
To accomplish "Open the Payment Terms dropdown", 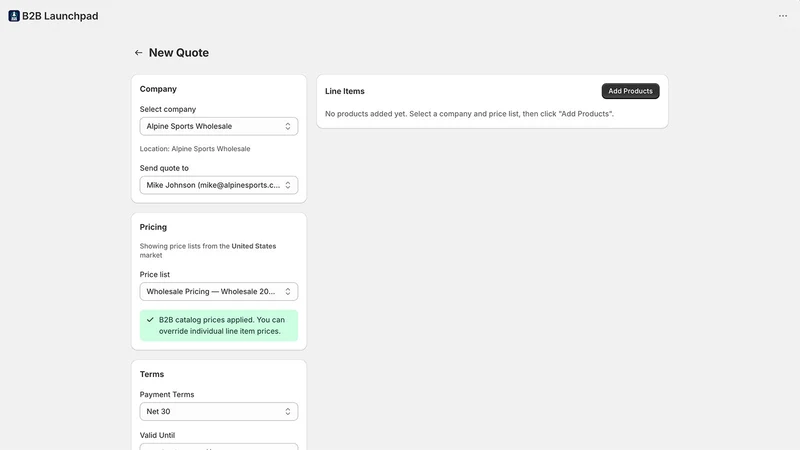I will [219, 411].
